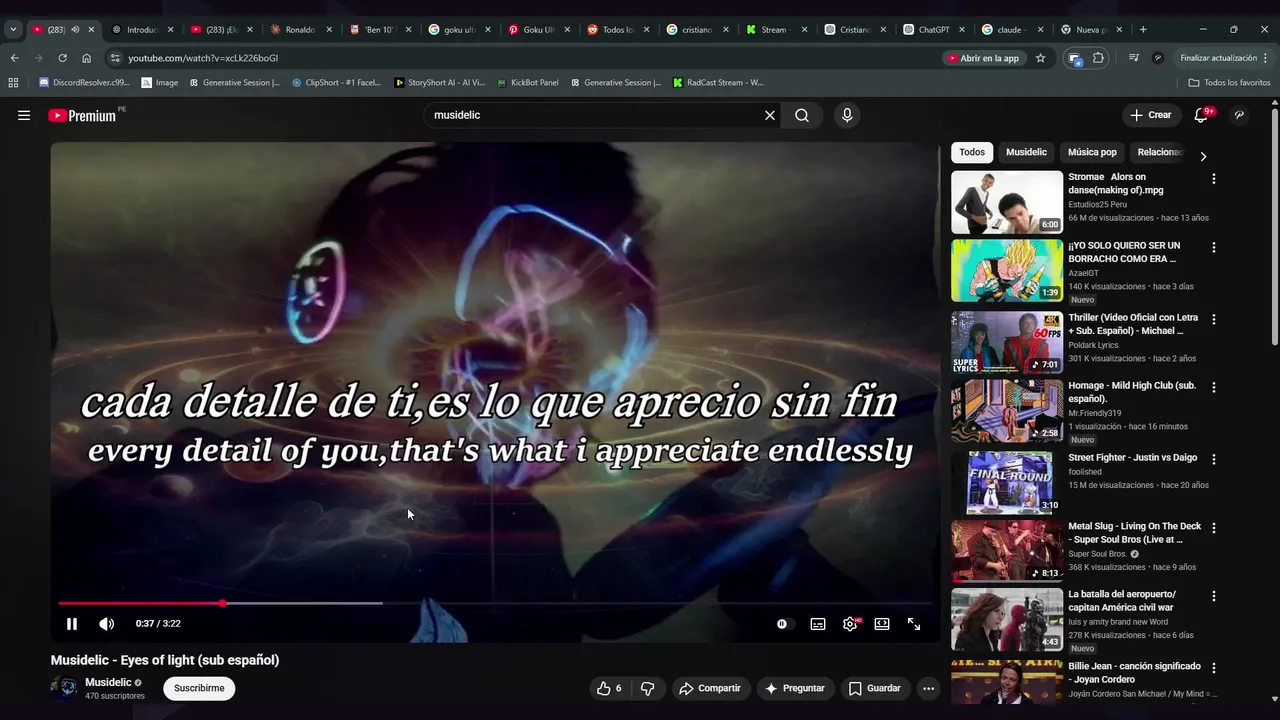Mute audio on the playing YouTube tab
This screenshot has width=1280, height=720.
click(x=75, y=29)
